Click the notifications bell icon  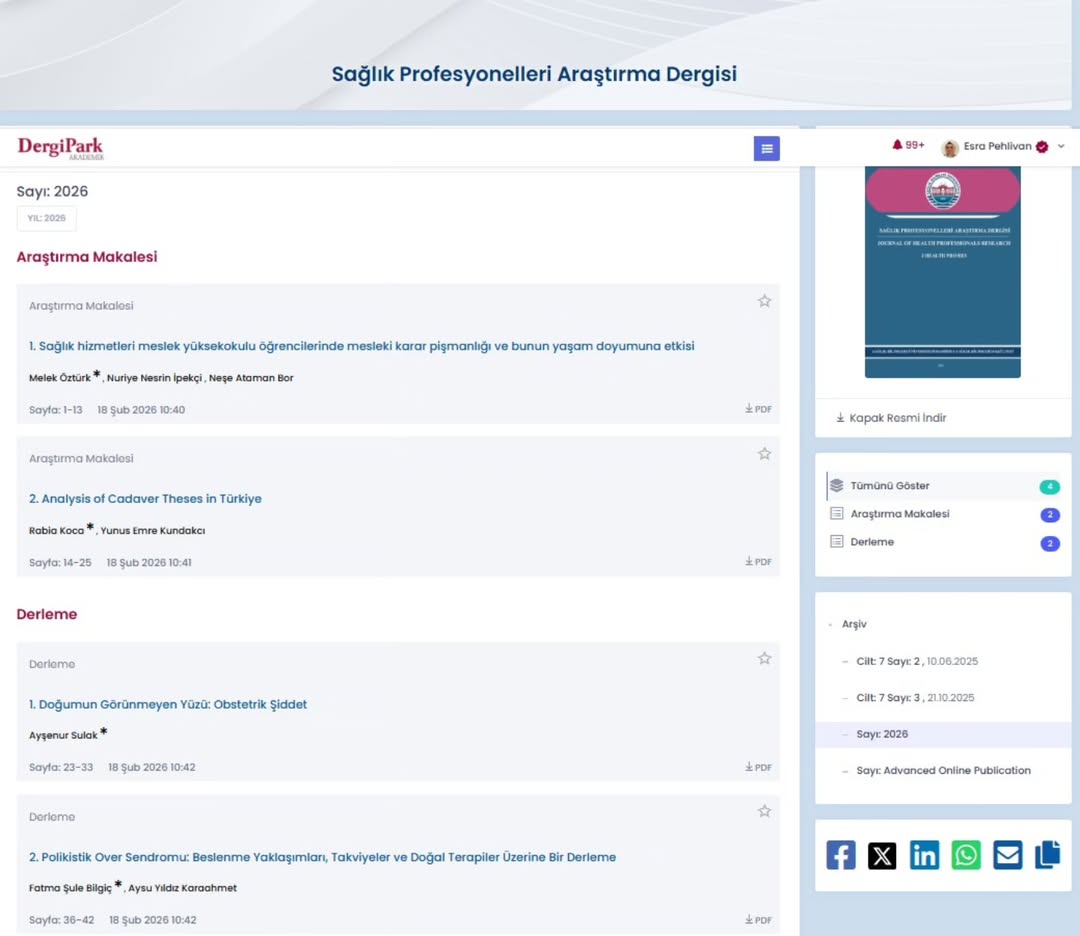(897, 146)
